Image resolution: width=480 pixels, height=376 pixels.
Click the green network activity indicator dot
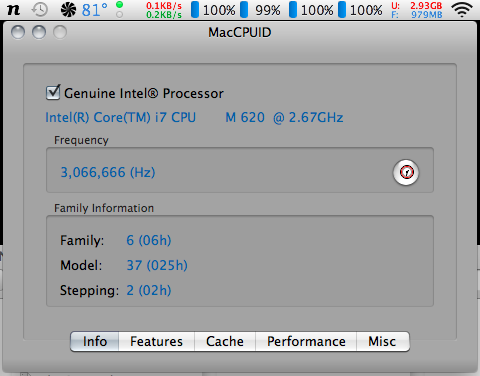pyautogui.click(x=119, y=5)
